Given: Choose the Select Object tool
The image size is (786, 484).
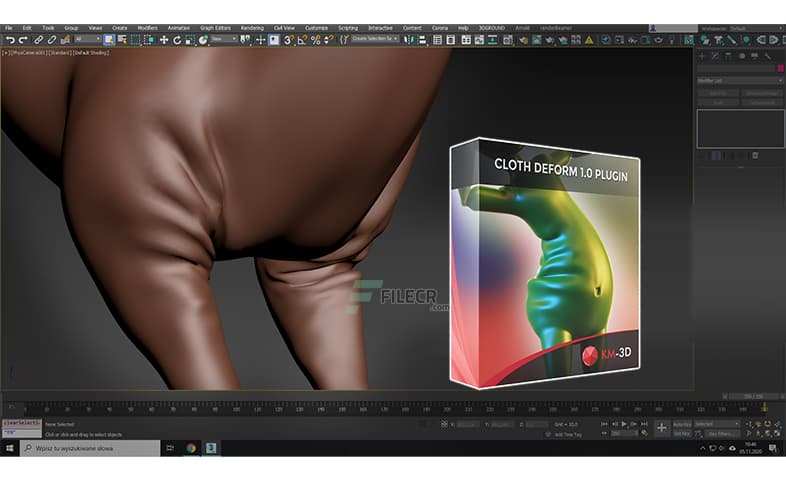Looking at the screenshot, I should [x=109, y=40].
